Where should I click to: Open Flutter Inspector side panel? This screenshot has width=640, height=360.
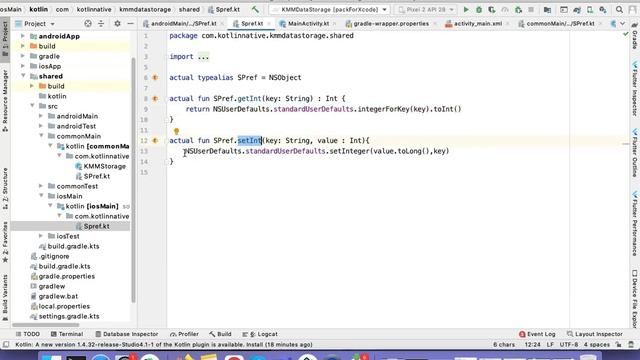[635, 89]
